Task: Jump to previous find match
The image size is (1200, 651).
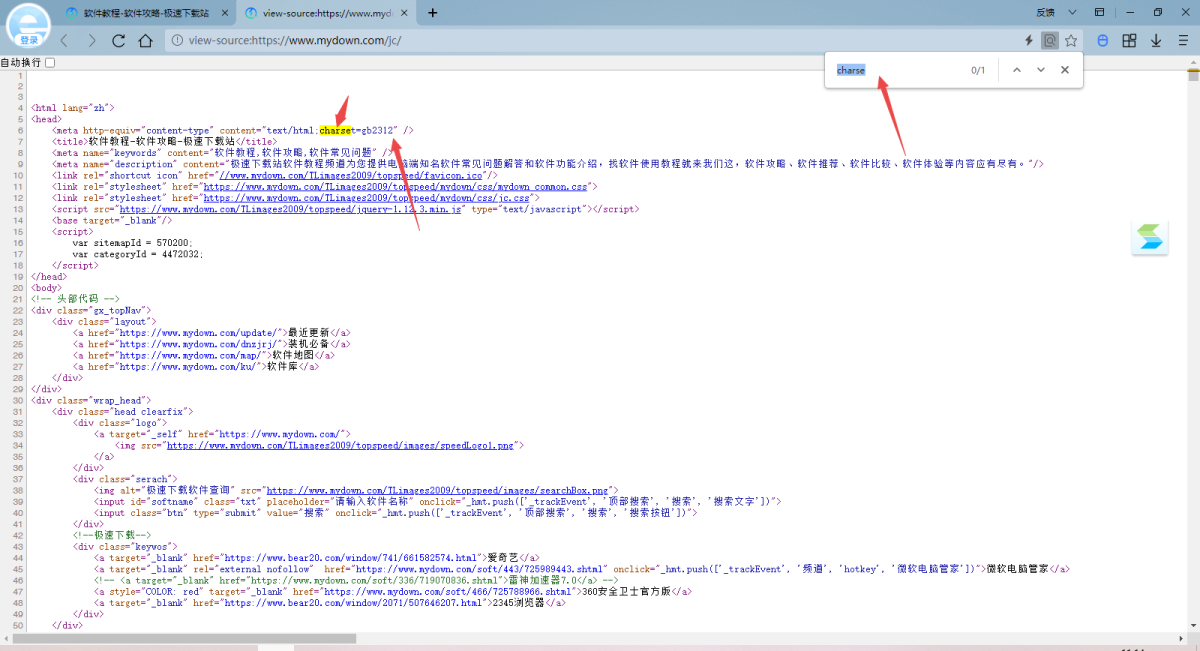Action: click(1017, 70)
